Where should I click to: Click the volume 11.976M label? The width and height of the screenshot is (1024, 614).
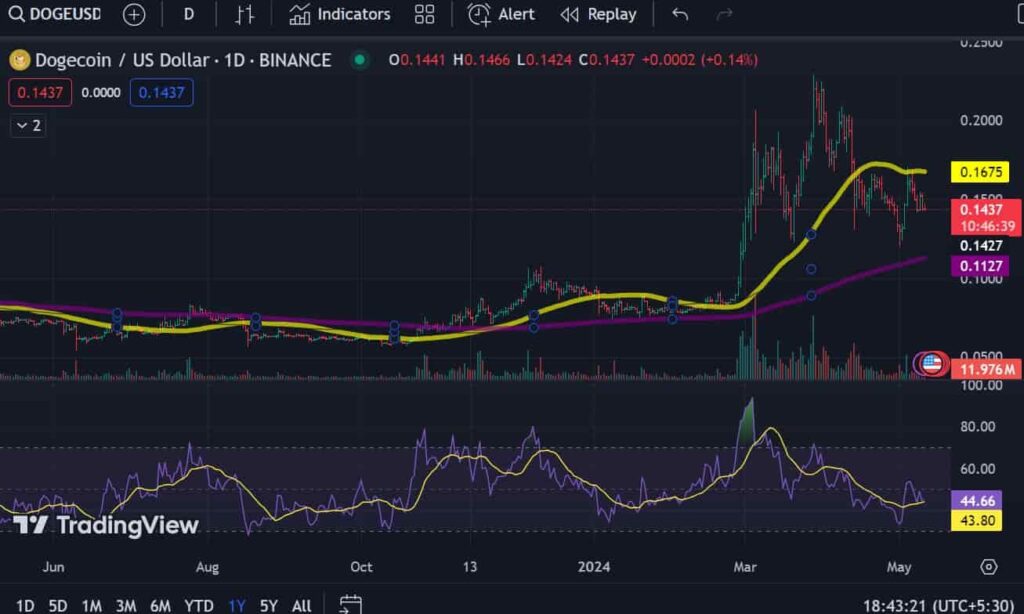pos(986,370)
